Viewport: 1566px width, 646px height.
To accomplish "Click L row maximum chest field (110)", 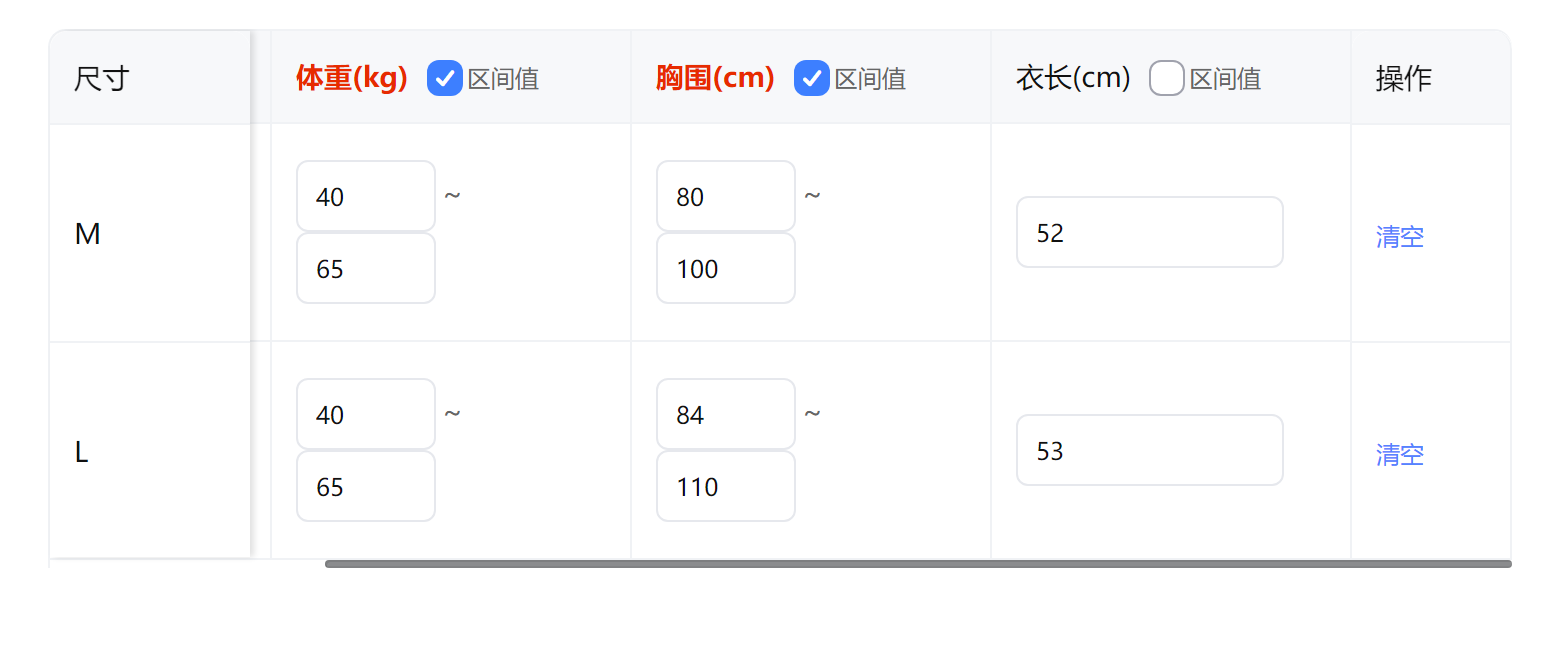I will 726,486.
